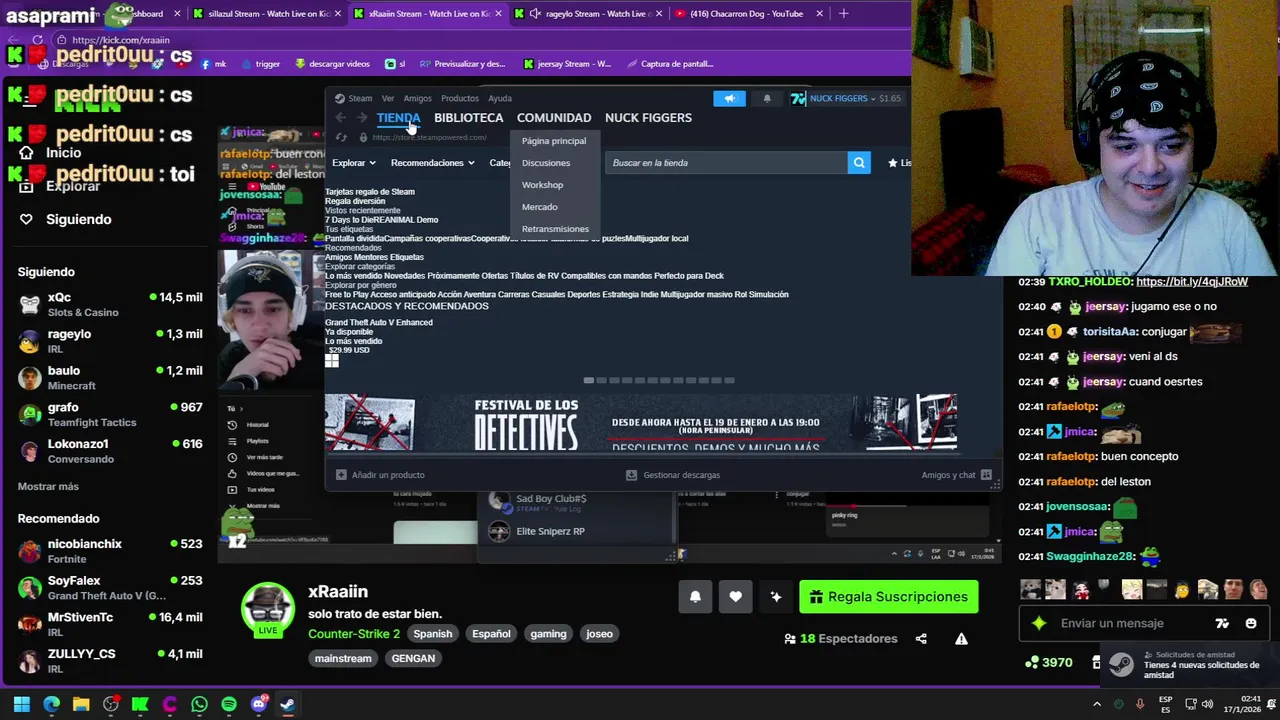
Task: Open Microsoft Edge from taskbar
Action: coord(51,704)
